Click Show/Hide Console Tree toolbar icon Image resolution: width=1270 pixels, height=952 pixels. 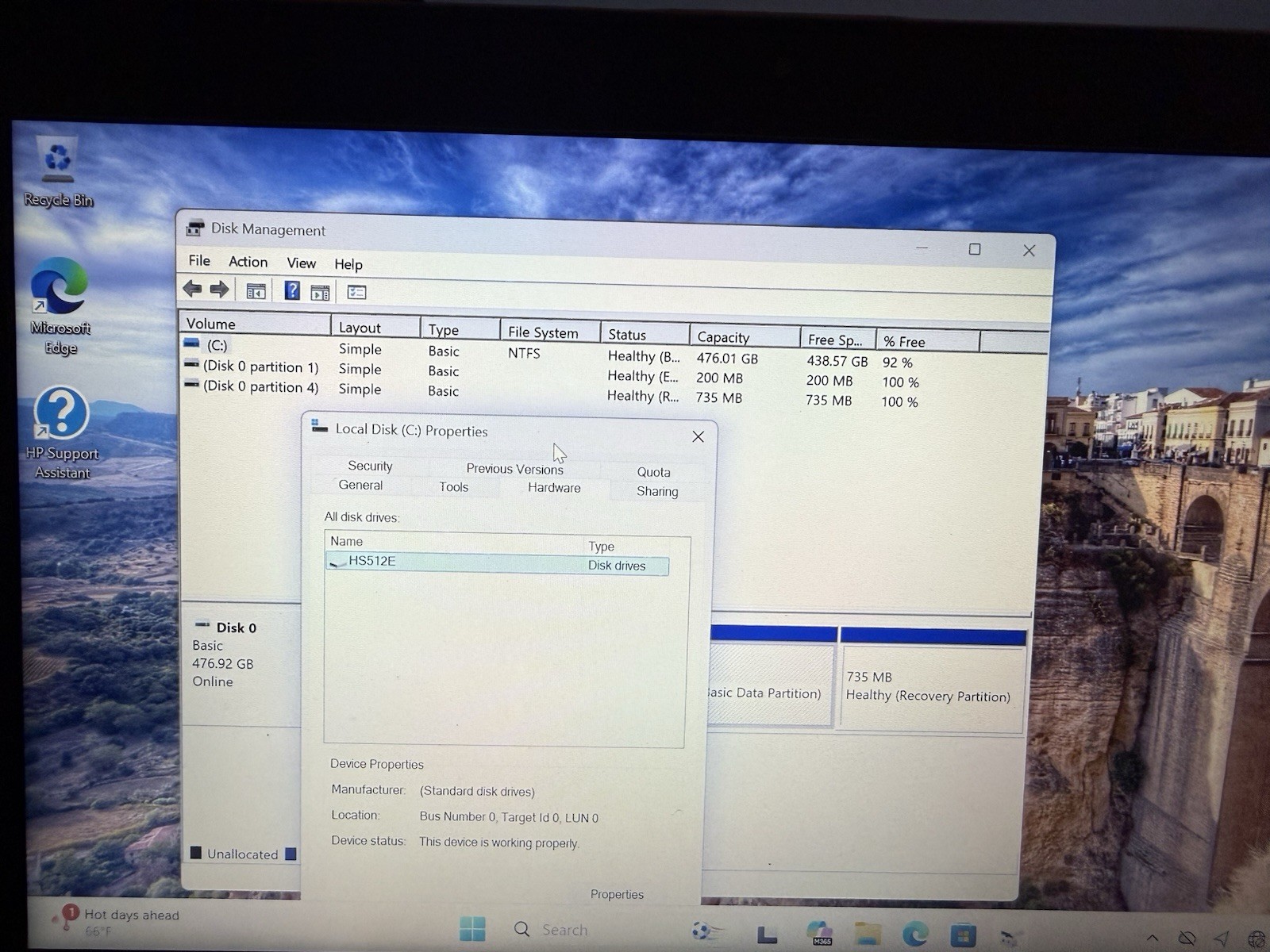(256, 291)
